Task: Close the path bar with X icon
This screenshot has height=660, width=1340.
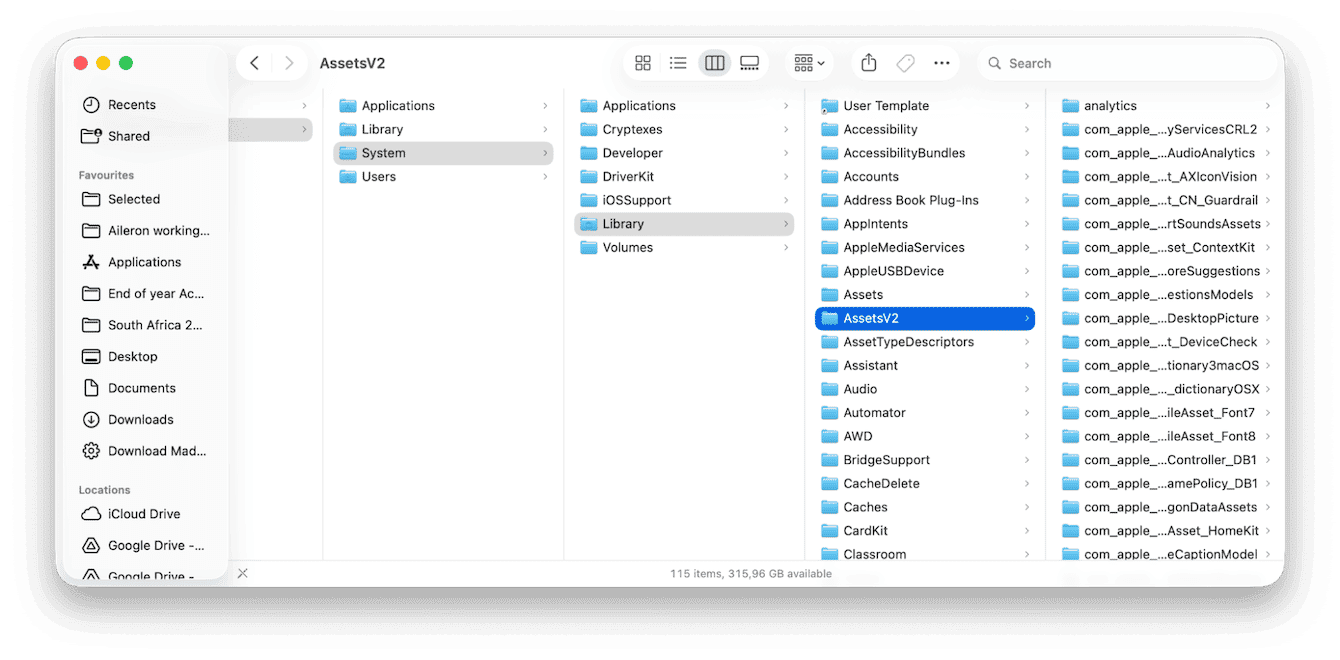Action: [242, 574]
